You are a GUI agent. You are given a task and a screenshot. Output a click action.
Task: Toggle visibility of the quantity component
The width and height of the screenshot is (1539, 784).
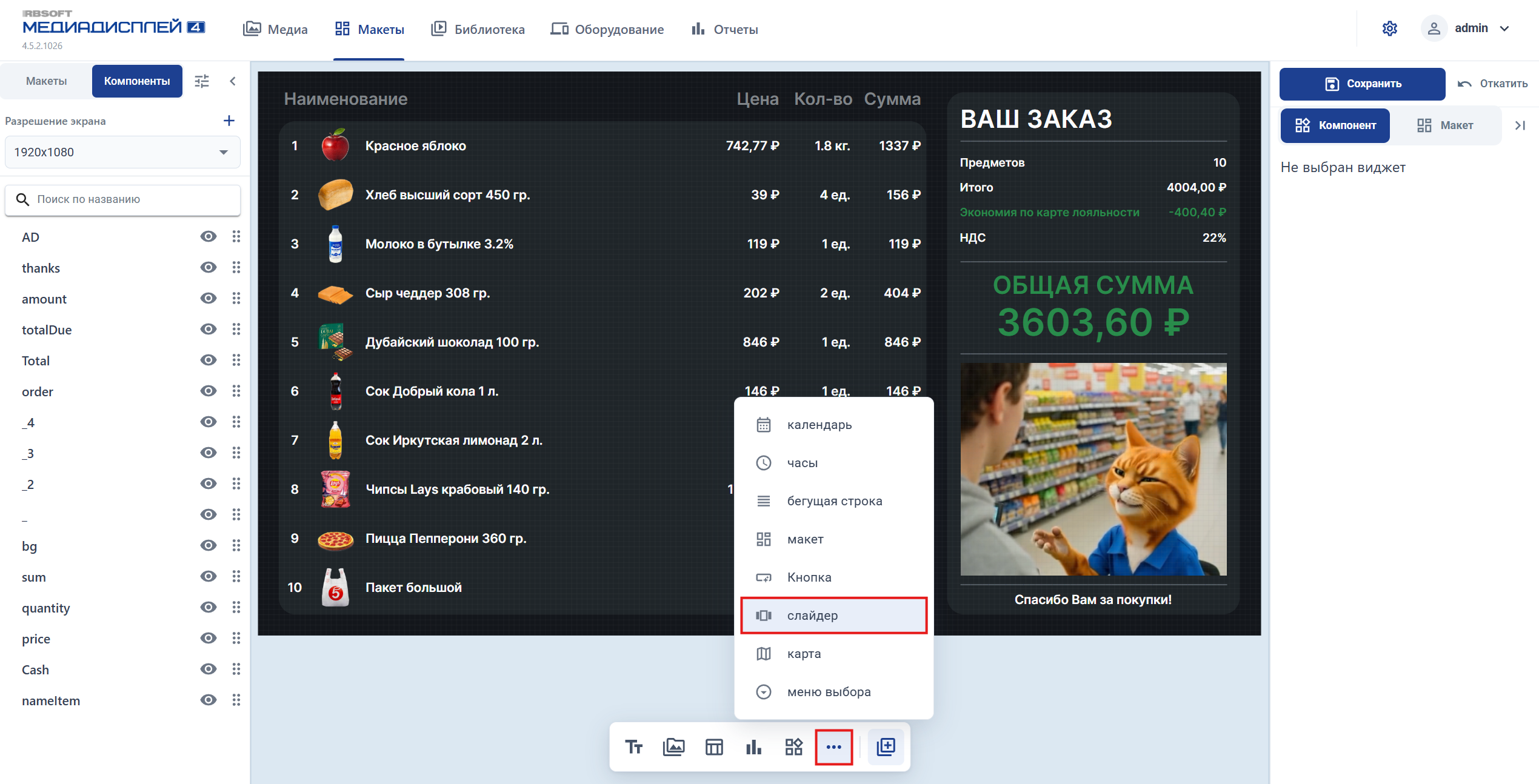tap(209, 608)
